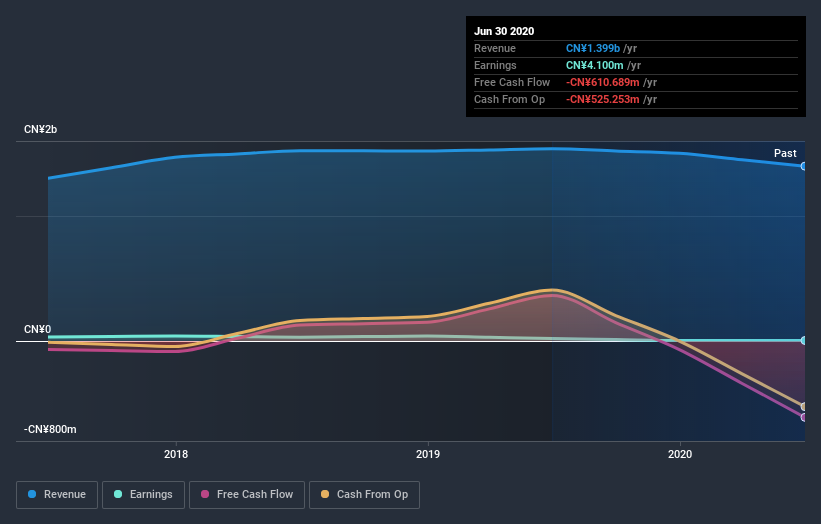Viewport: 821px width, 524px height.
Task: Click the -CN¥800m y-axis label
Action: (x=50, y=429)
